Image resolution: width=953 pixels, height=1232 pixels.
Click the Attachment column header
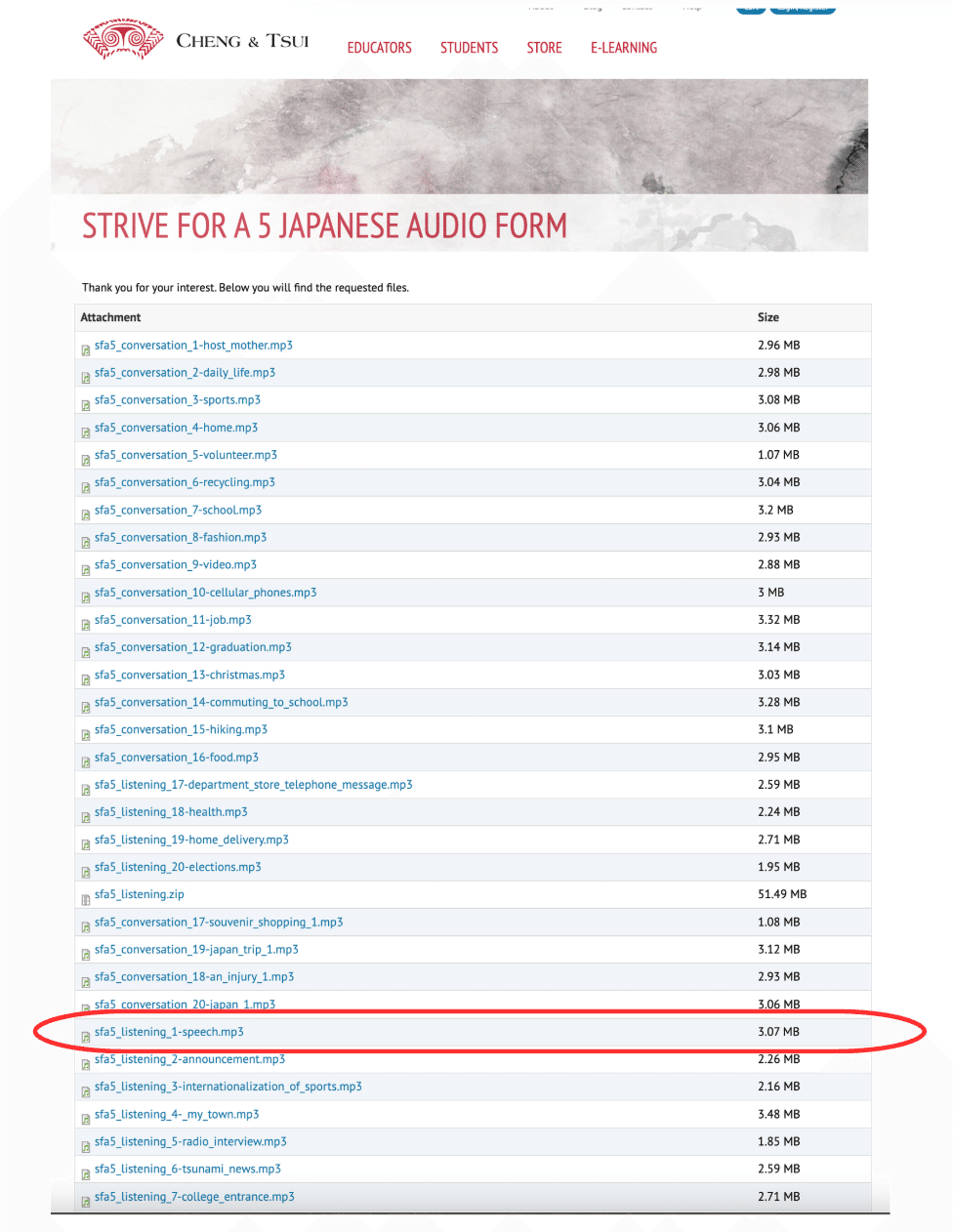click(110, 317)
